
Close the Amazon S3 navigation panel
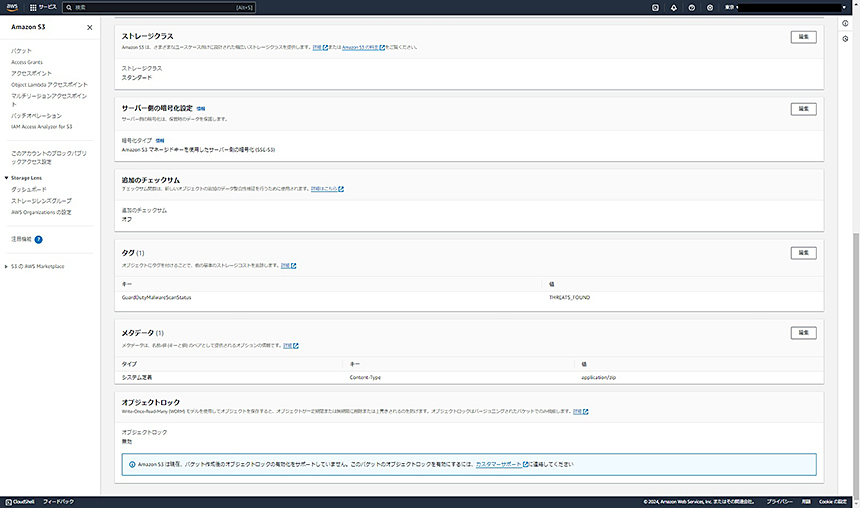pos(89,27)
